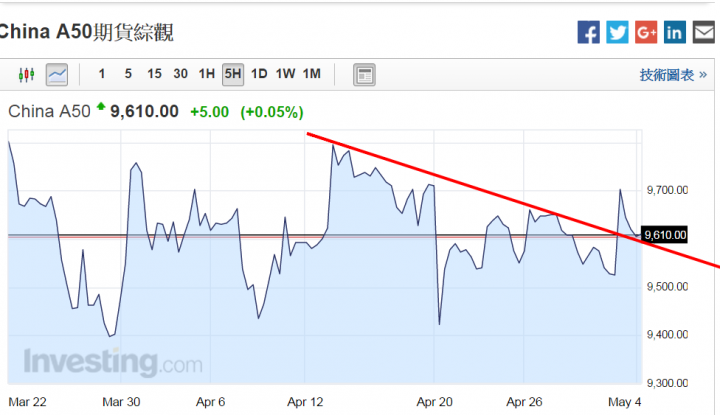
Task: Share the chart on Facebook
Action: (588, 32)
